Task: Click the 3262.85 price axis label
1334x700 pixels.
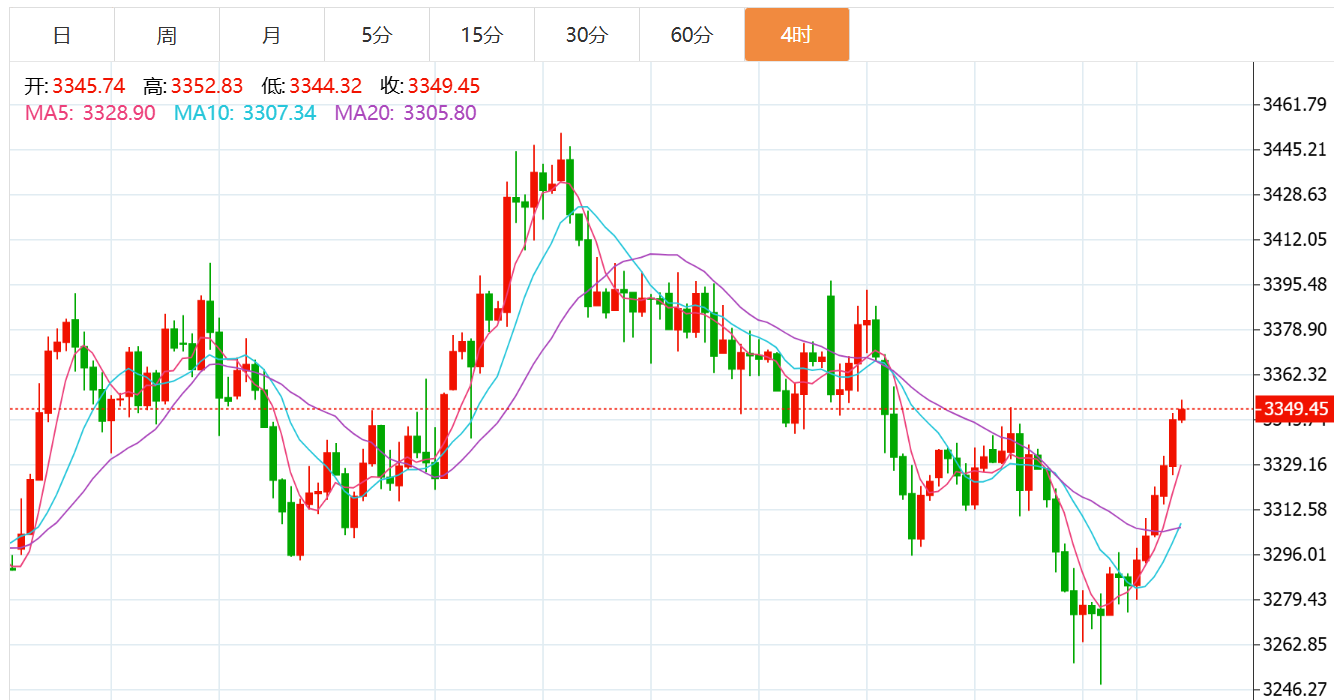Action: click(x=1295, y=643)
